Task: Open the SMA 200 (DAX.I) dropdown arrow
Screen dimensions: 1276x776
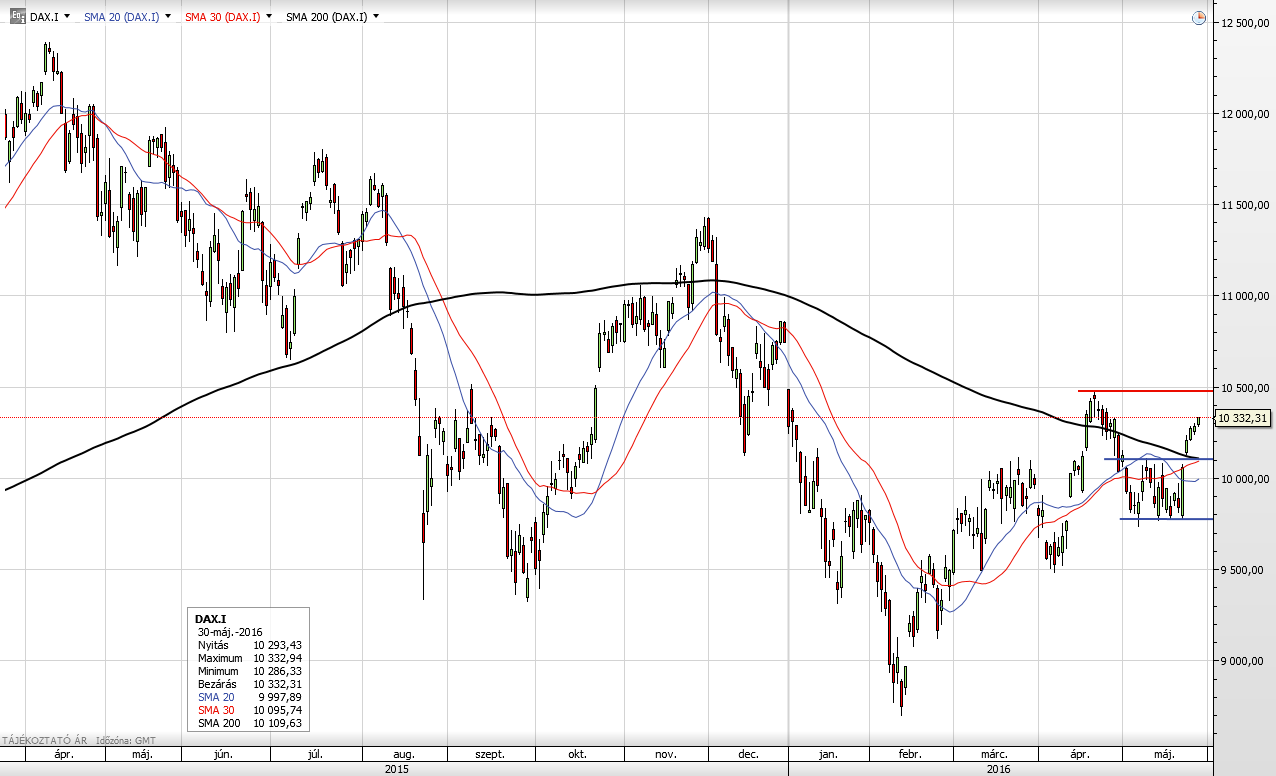Action: point(376,17)
